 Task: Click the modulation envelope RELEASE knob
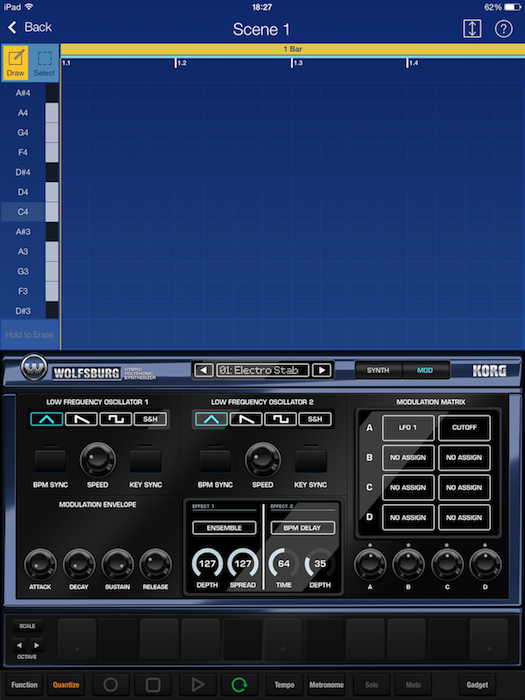(155, 564)
